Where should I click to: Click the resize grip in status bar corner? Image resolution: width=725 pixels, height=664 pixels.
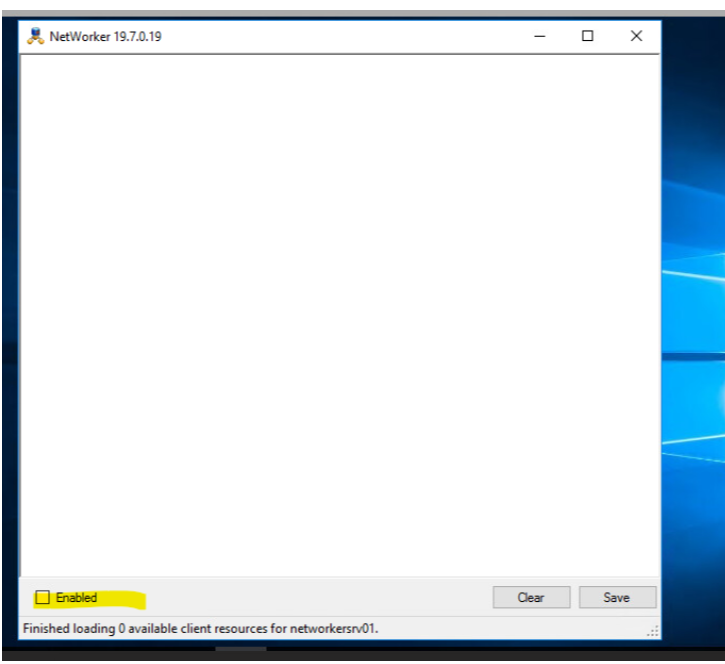point(652,631)
